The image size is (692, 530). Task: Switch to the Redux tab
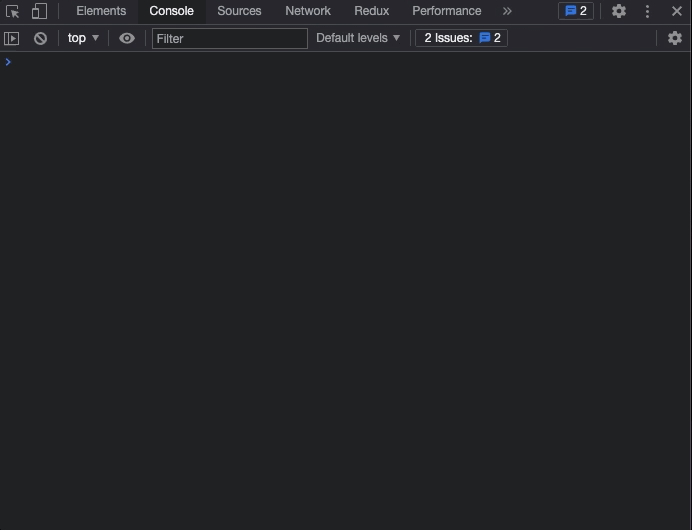(x=372, y=11)
